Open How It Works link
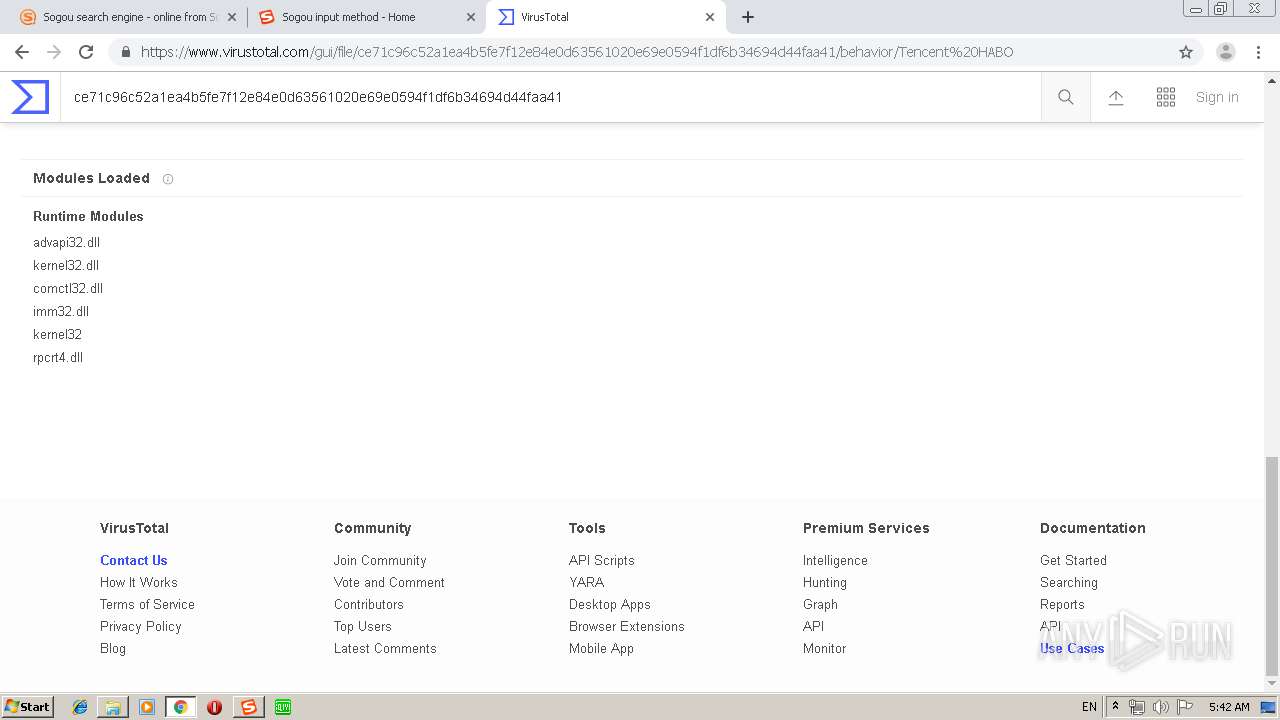Screen dimensions: 1280x720 pyautogui.click(x=138, y=582)
